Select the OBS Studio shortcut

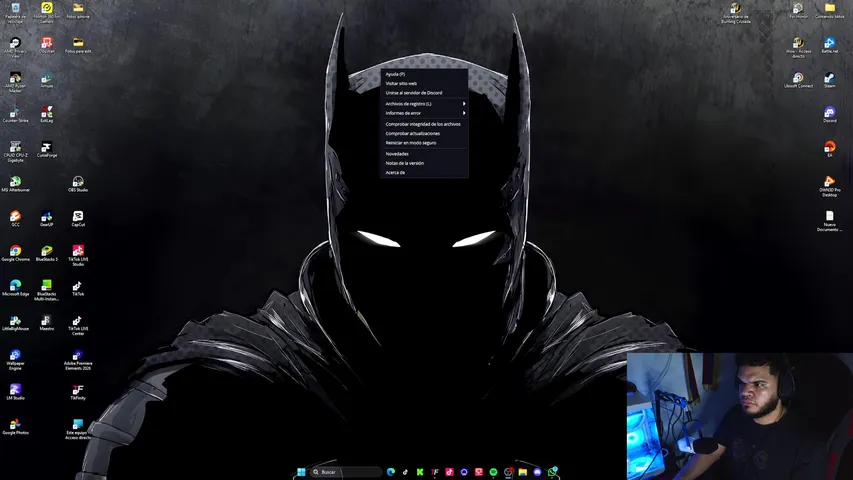(78, 184)
